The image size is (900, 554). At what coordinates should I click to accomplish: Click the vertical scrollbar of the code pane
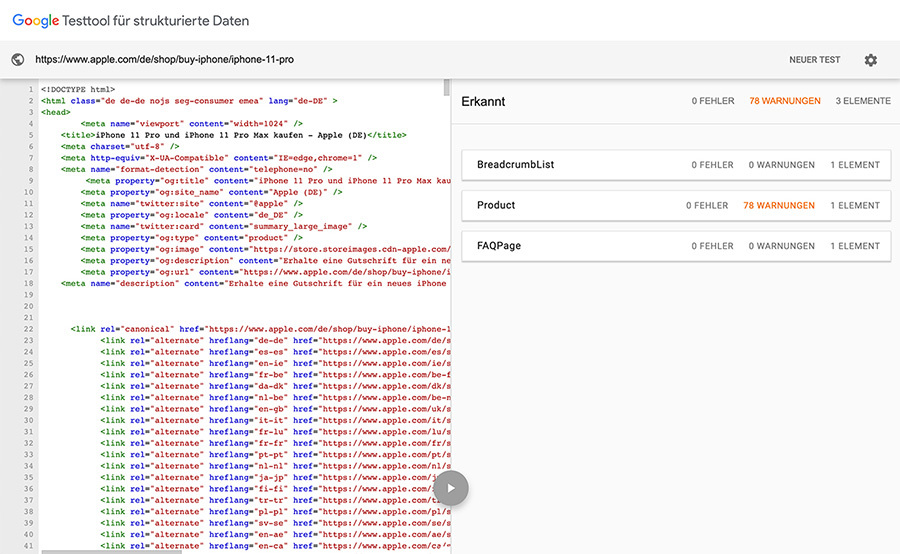(x=447, y=87)
